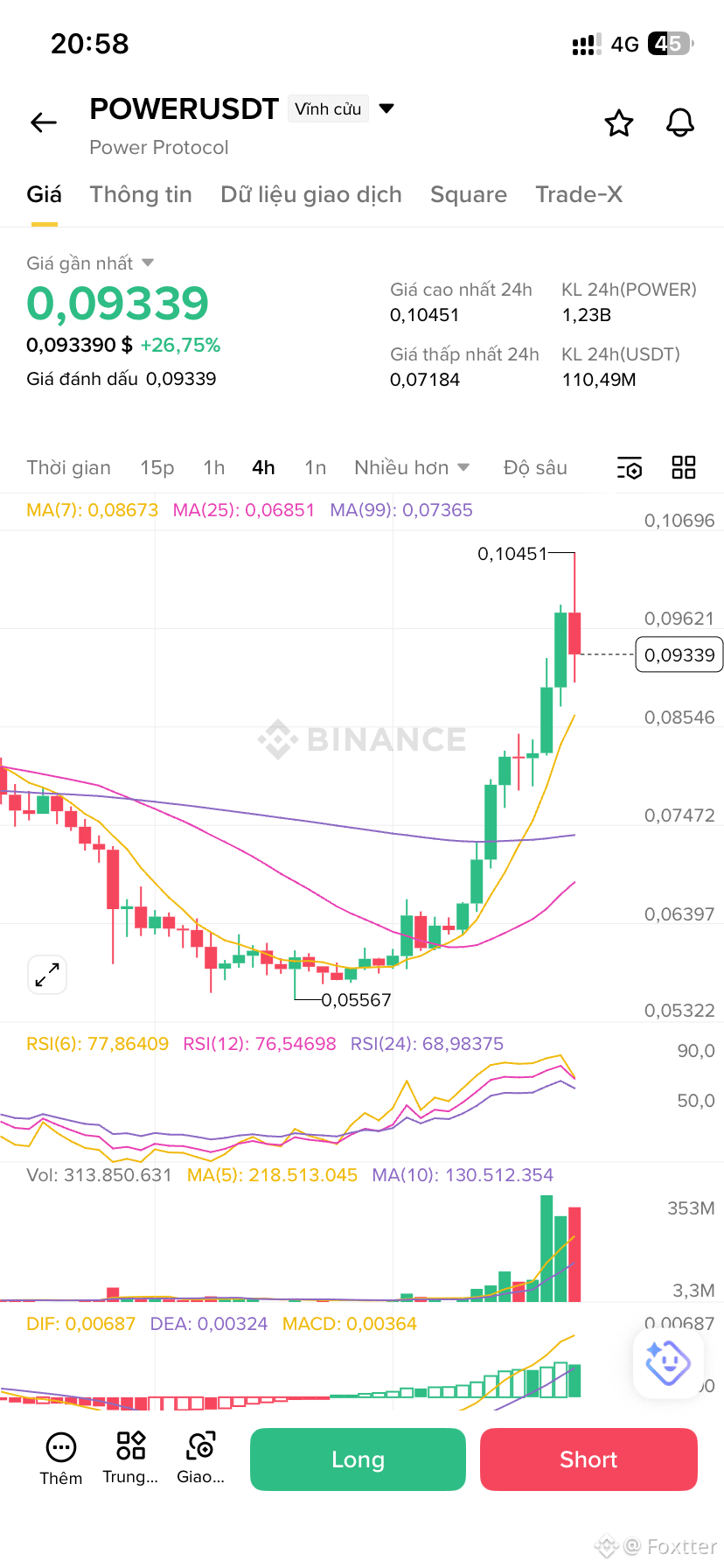Tap the KL 24h(POWER) value 1,23B
The width and height of the screenshot is (724, 1568).
click(x=587, y=315)
